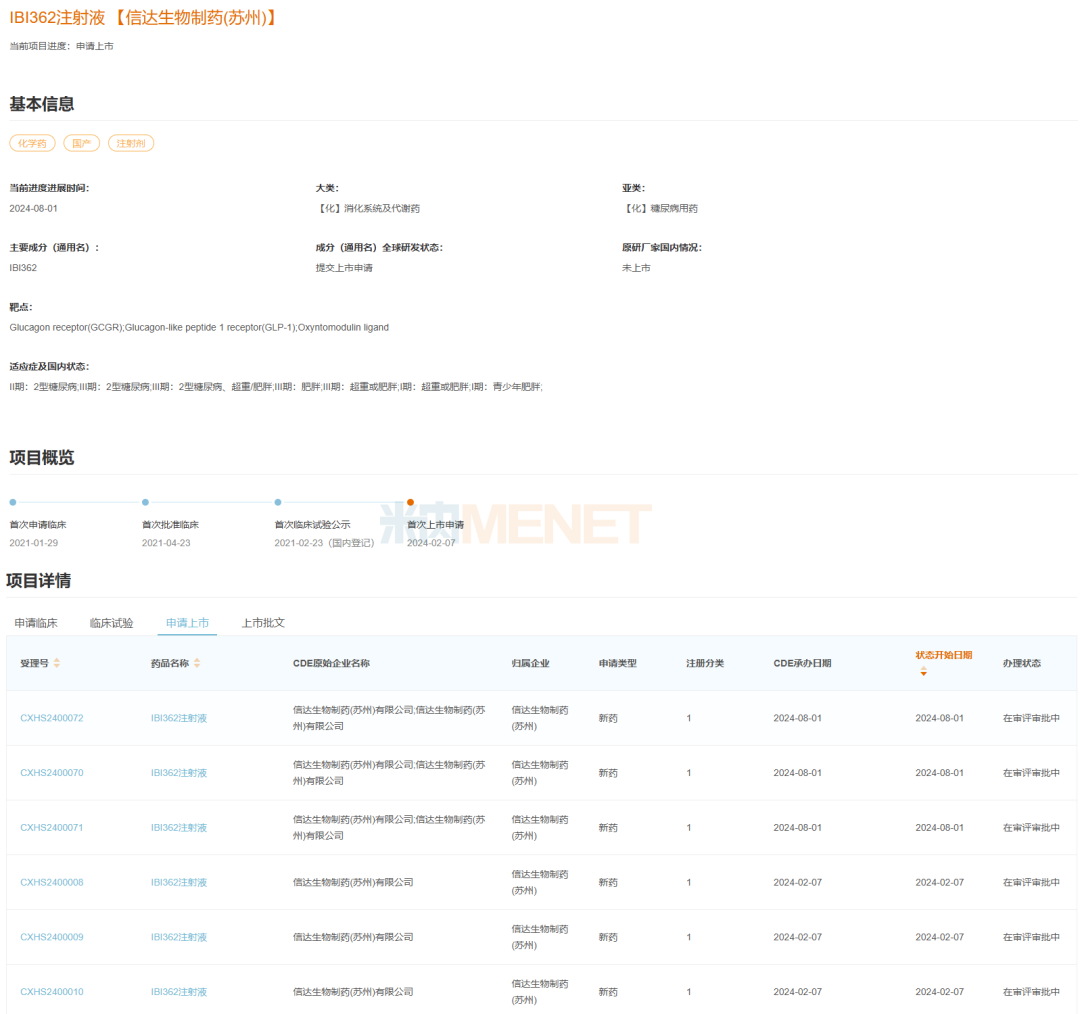Viewport: 1080px width, 1014px height.
Task: Open the 上市批文 tab
Action: click(x=263, y=623)
